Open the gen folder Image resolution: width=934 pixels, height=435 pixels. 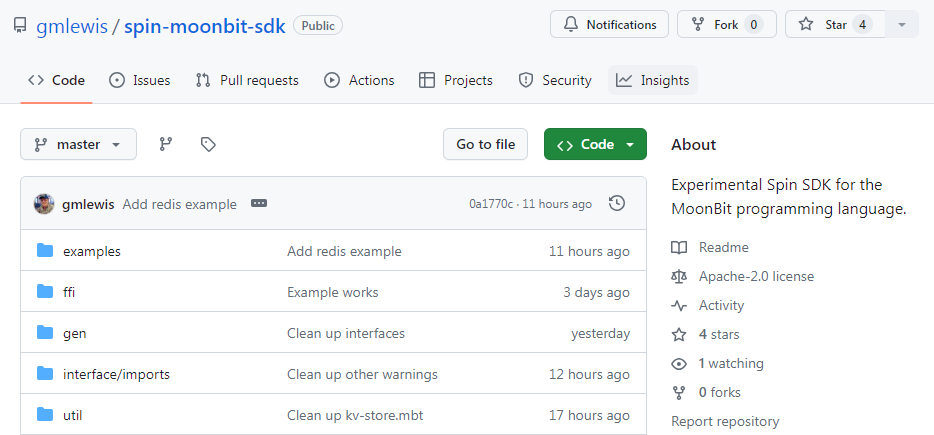pos(74,334)
